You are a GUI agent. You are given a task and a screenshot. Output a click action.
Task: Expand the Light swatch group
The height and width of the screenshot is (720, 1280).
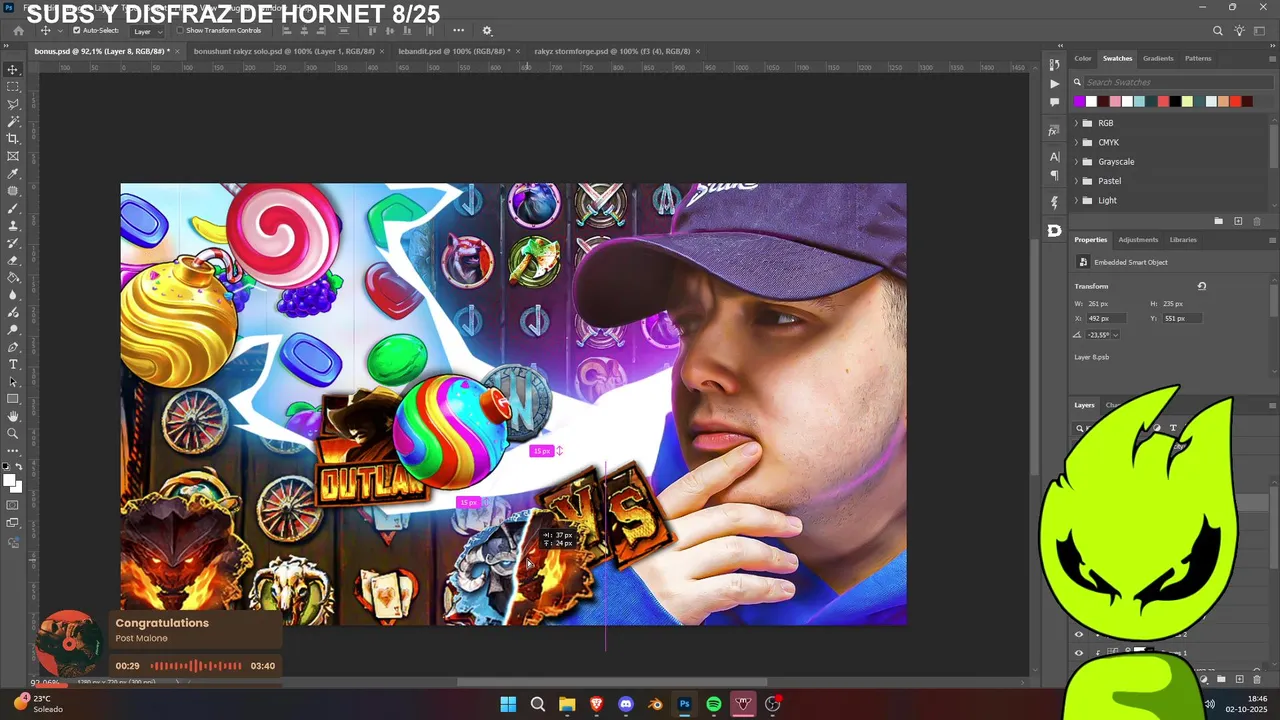pos(1076,200)
